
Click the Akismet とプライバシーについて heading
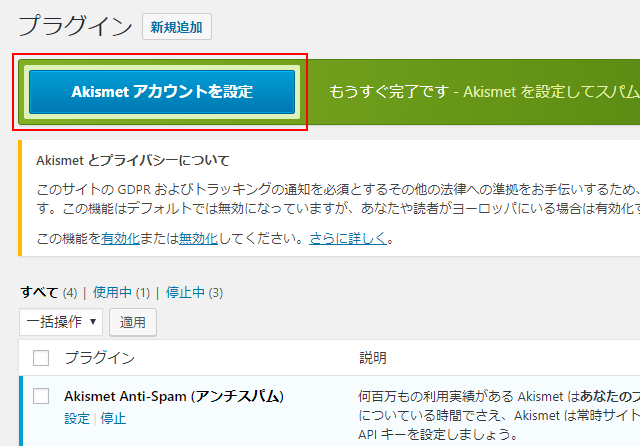coord(133,160)
